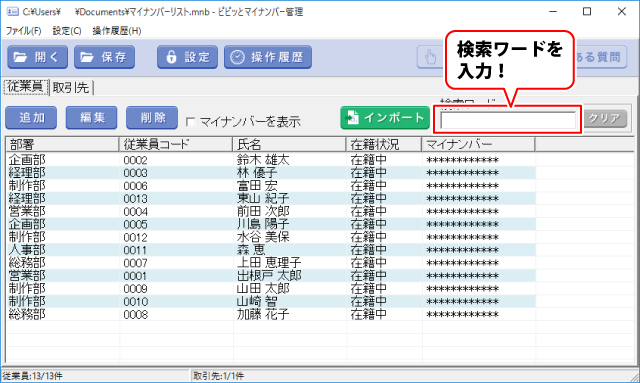Click the 追加 button

[x=31, y=118]
